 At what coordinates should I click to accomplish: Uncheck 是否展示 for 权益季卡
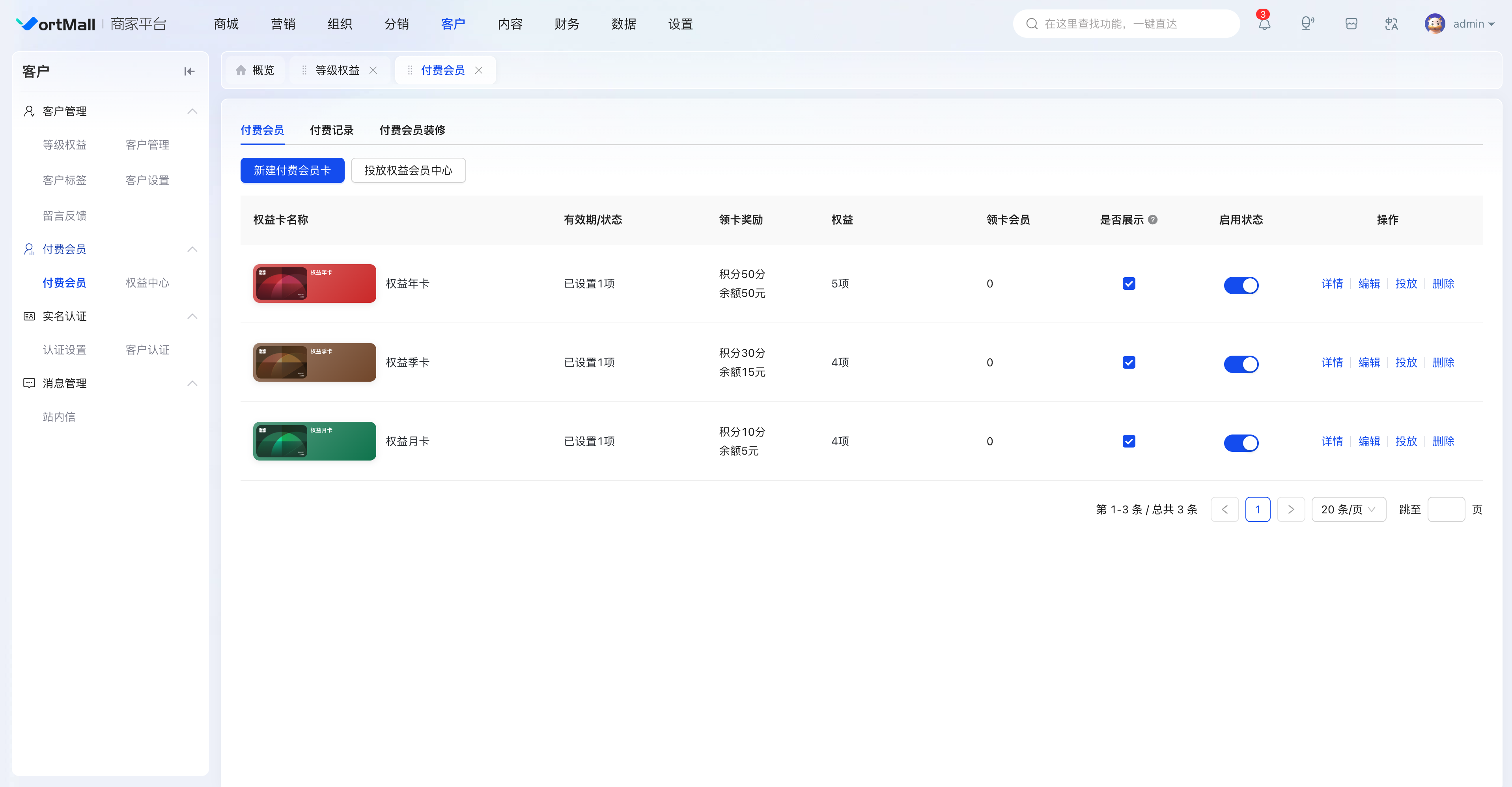pos(1129,362)
